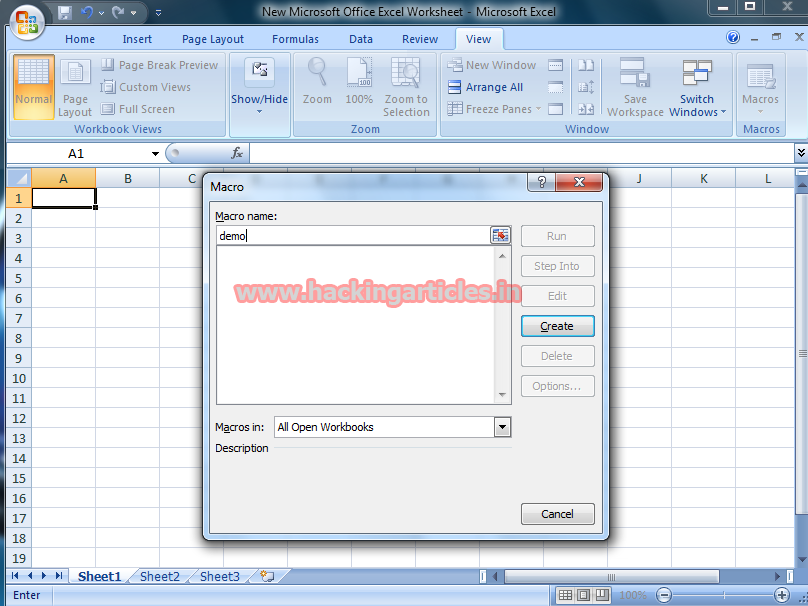Viewport: 808px width, 606px height.
Task: Click the Macro dialog help button
Action: tap(542, 182)
